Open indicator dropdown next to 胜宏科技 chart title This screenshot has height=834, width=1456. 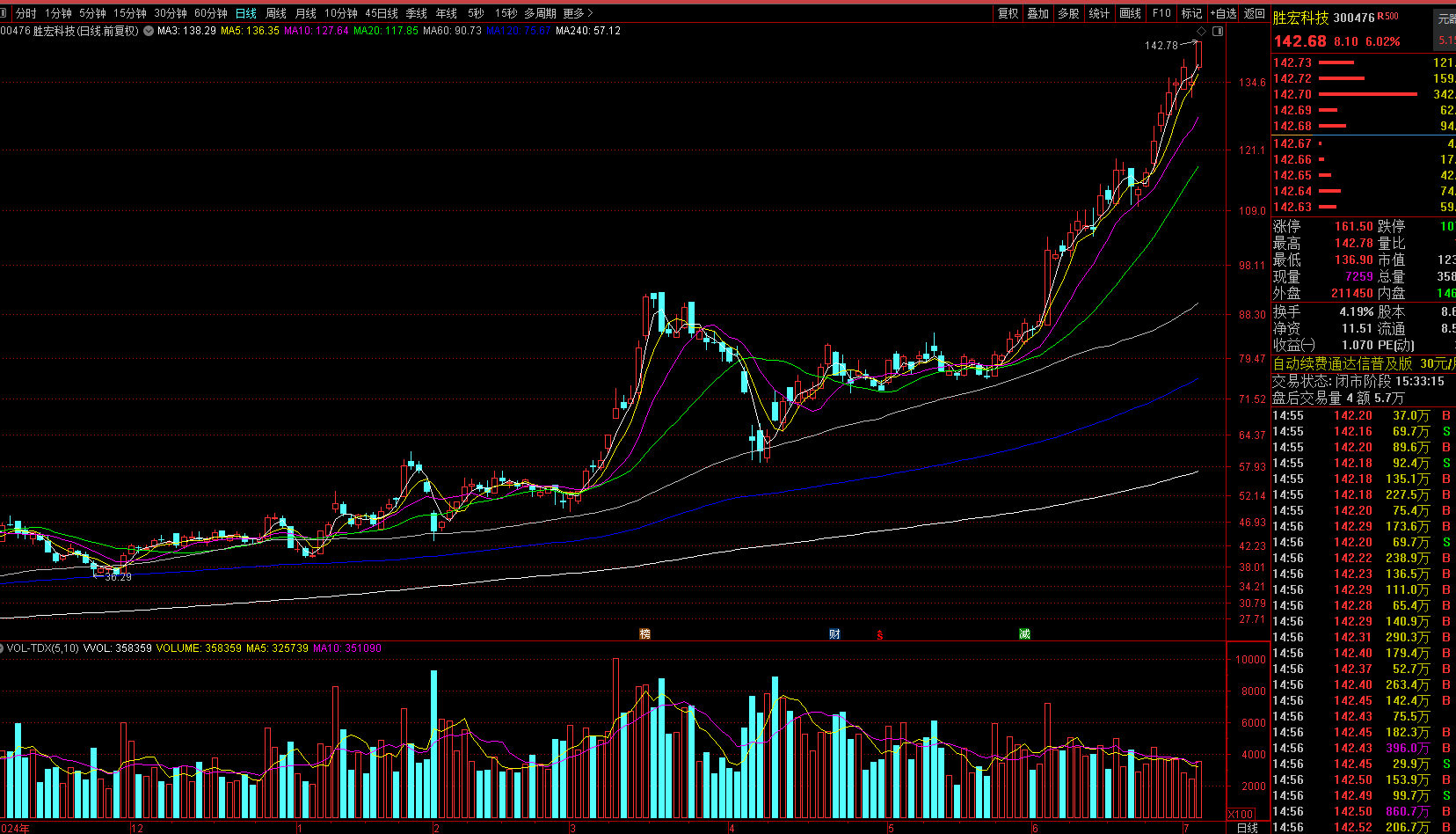[x=149, y=31]
